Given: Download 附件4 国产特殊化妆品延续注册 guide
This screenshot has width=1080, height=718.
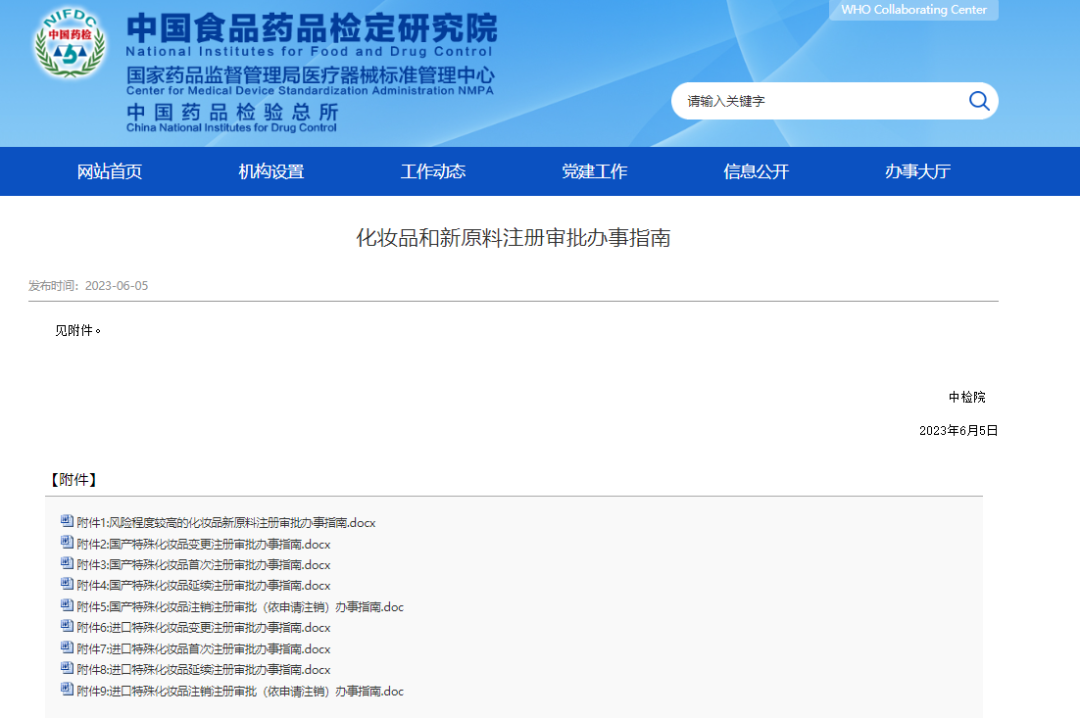Looking at the screenshot, I should (x=203, y=586).
